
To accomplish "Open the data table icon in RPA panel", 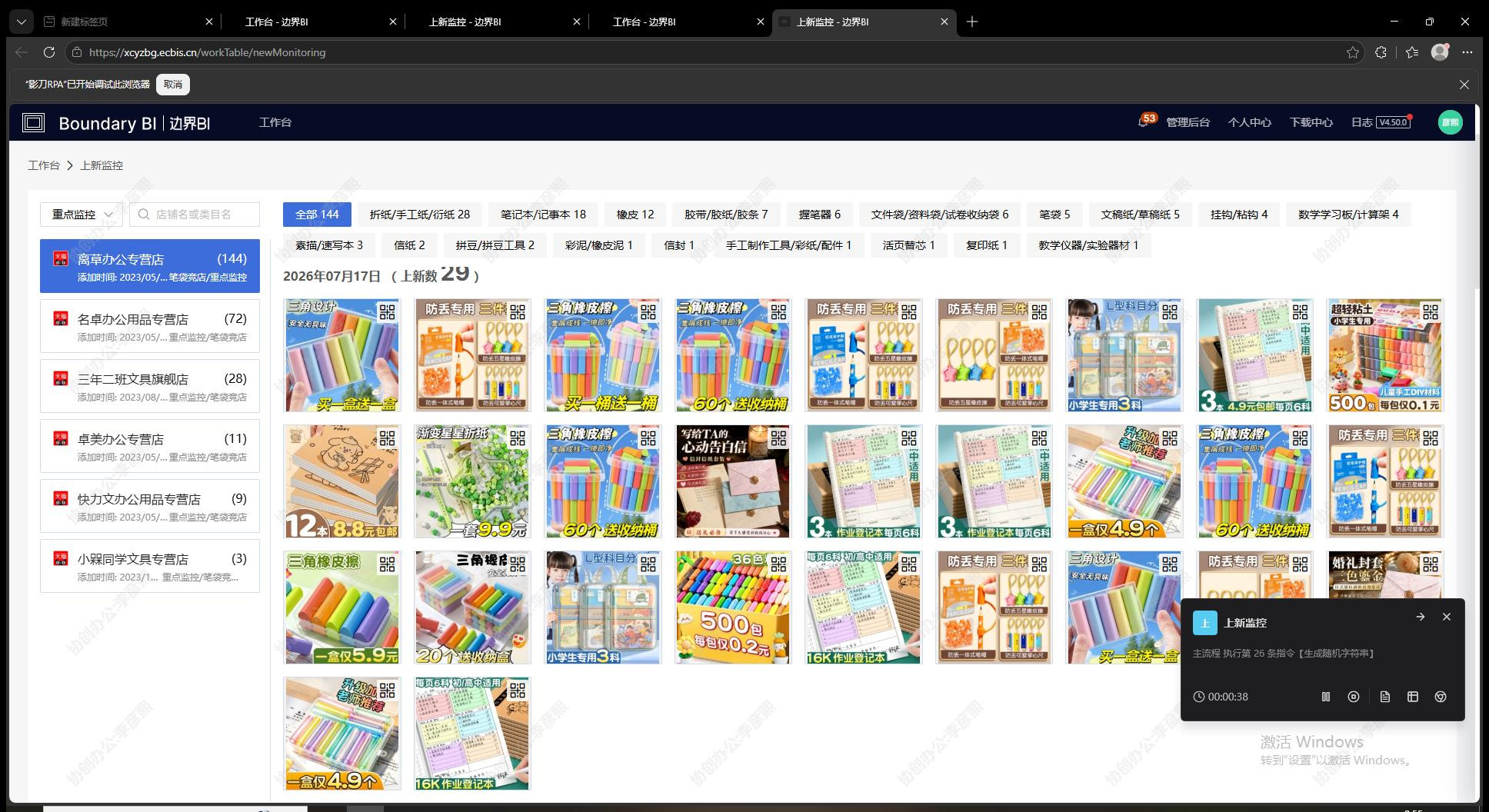I will click(x=1413, y=697).
